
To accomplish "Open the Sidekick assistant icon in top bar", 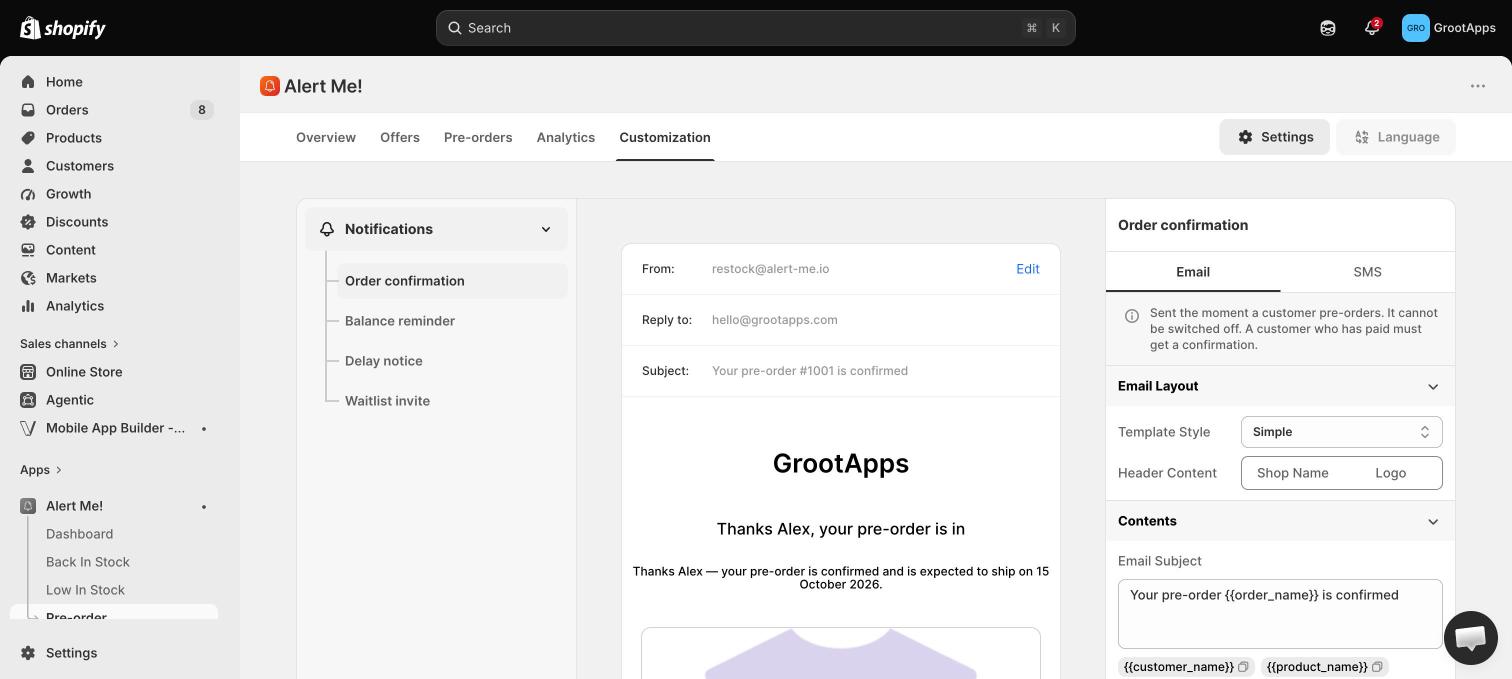I will [1328, 28].
